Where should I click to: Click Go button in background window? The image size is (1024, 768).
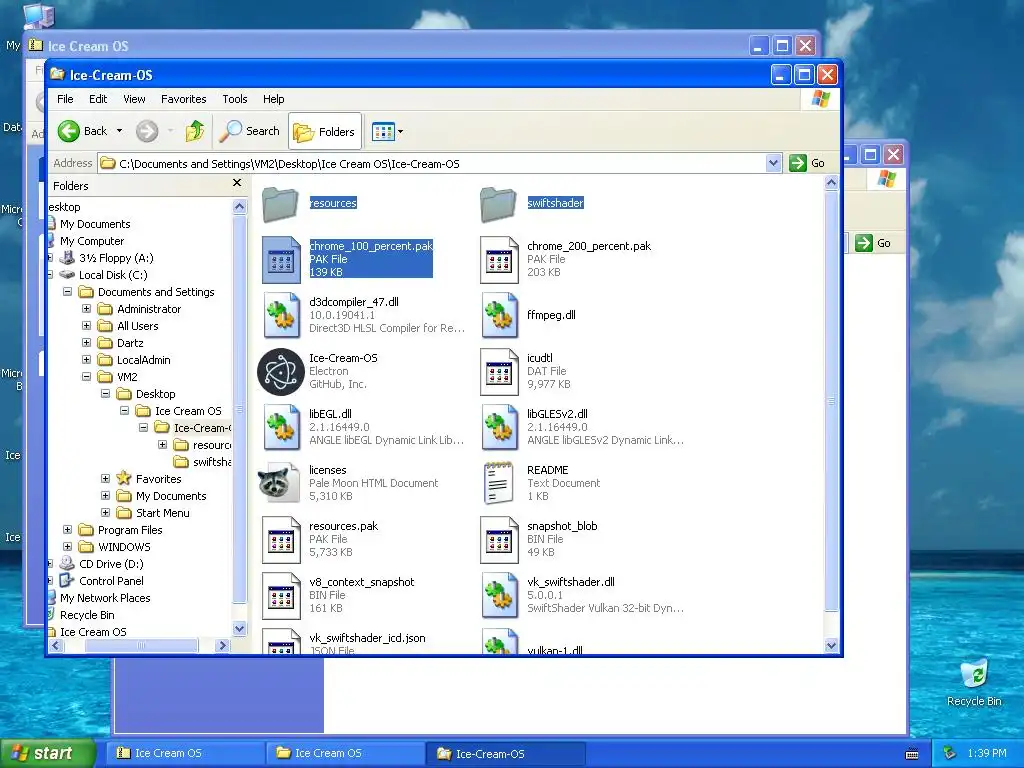point(873,243)
